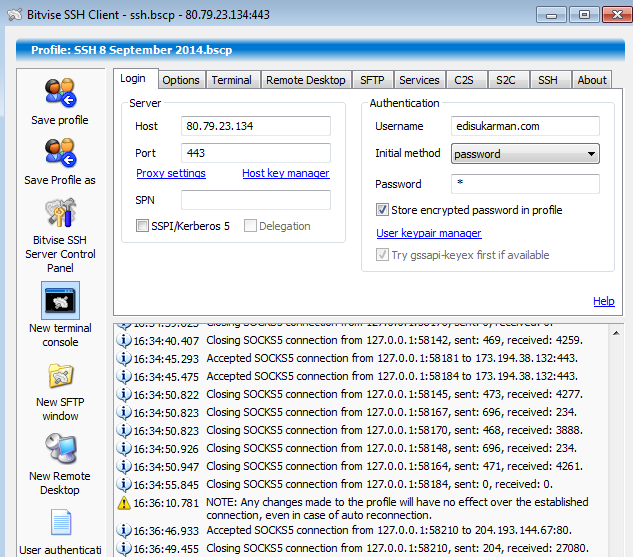This screenshot has height=557, width=633.
Task: Open Host key manager link
Action: 286,173
